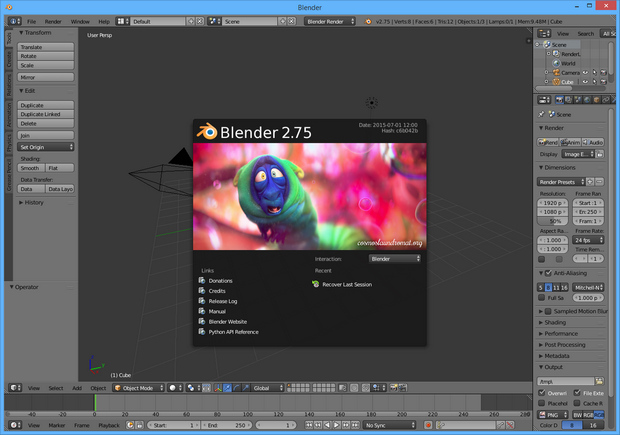The width and height of the screenshot is (620, 435).
Task: Click the 3D view editor type icon
Action: tap(15, 388)
